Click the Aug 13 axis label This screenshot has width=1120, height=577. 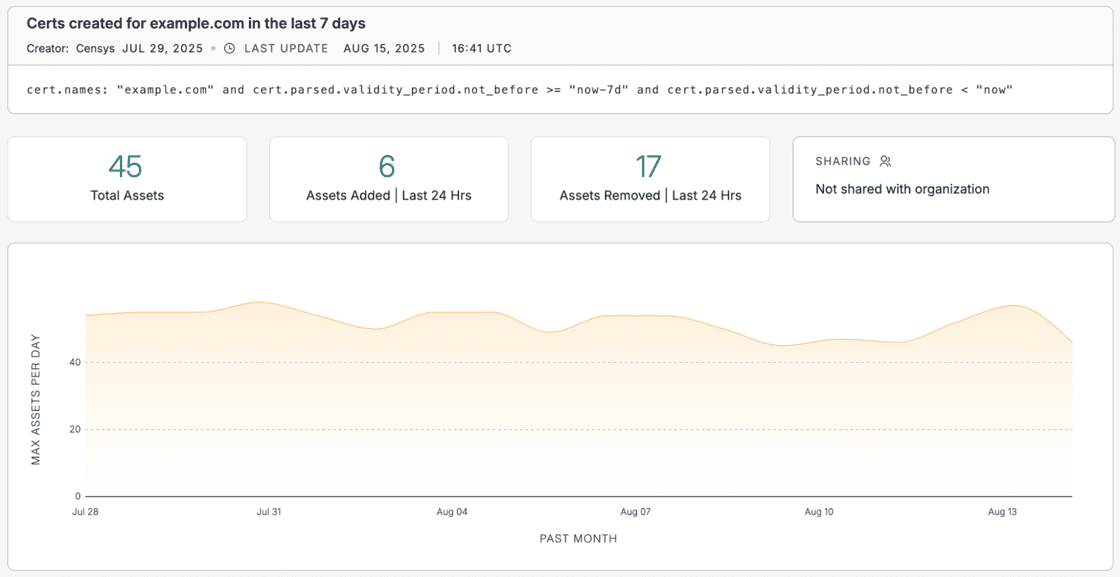(x=1001, y=512)
